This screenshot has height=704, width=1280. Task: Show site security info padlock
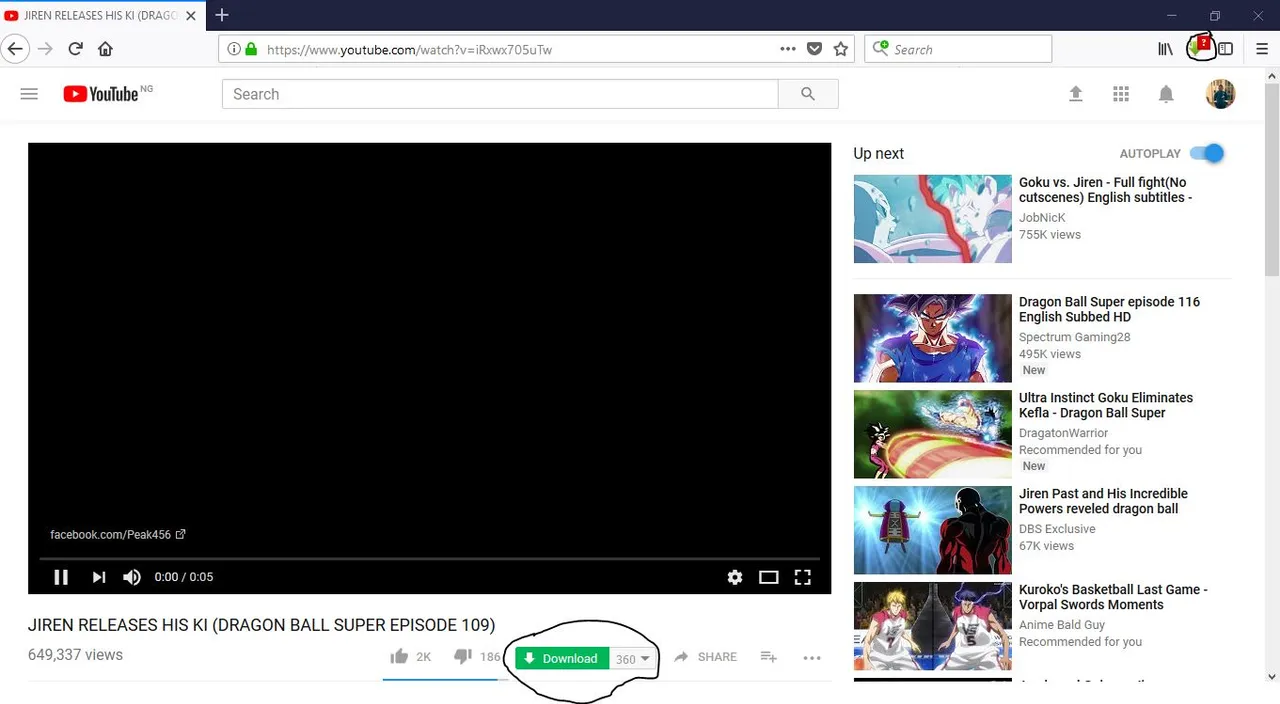(x=251, y=49)
